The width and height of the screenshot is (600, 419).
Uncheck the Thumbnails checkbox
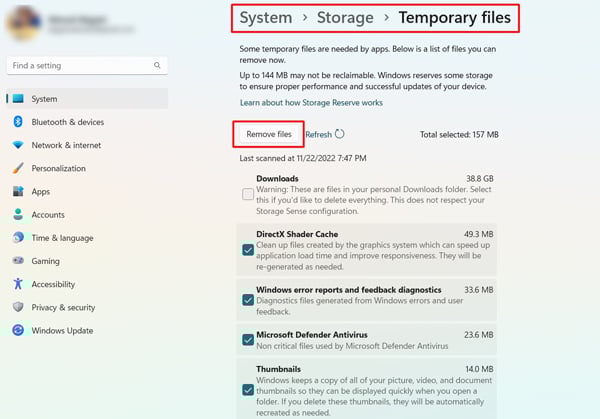[248, 390]
